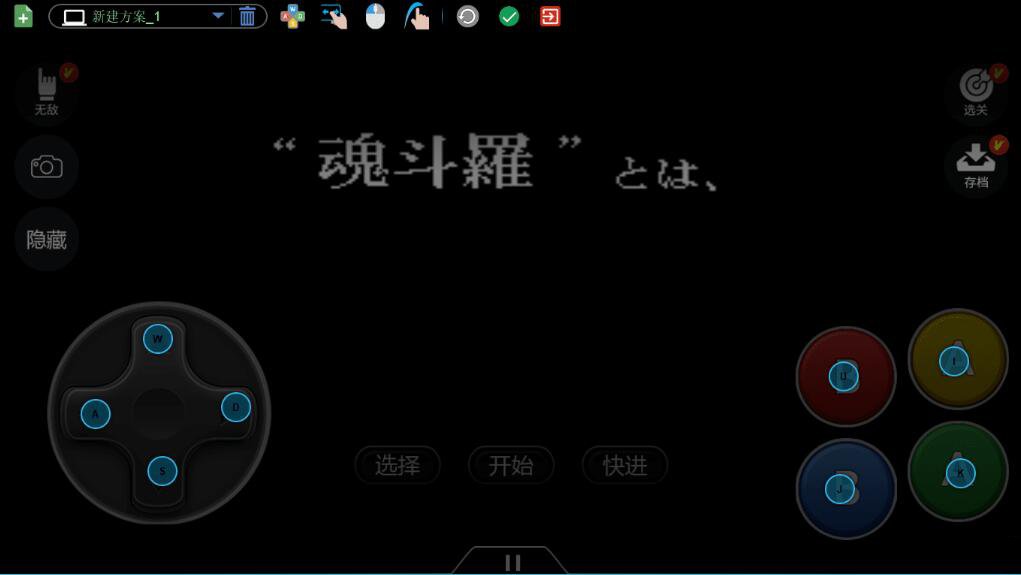
Task: Click the I key on yellow button
Action: pos(954,361)
